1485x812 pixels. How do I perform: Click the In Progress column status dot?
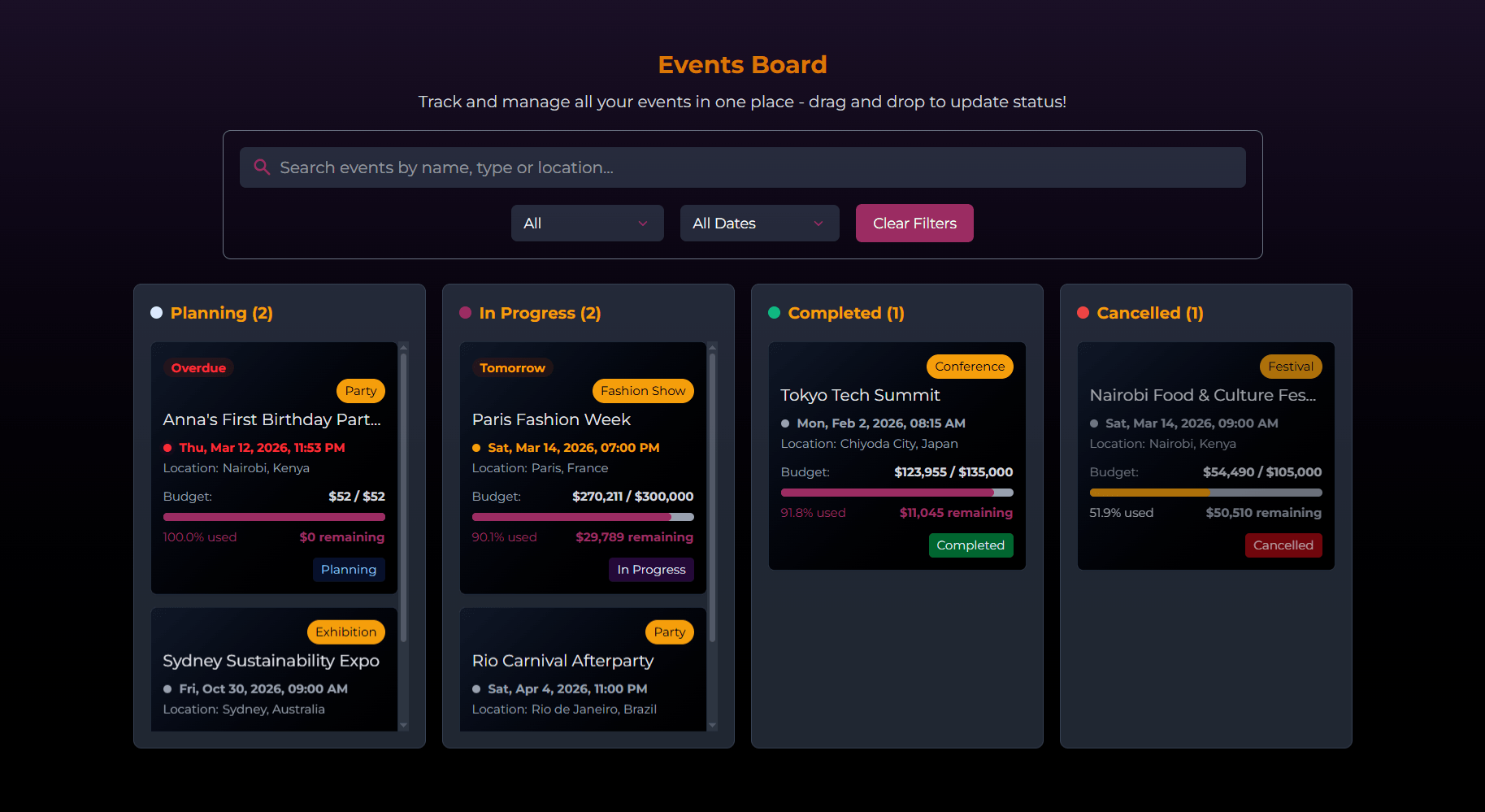(x=465, y=312)
